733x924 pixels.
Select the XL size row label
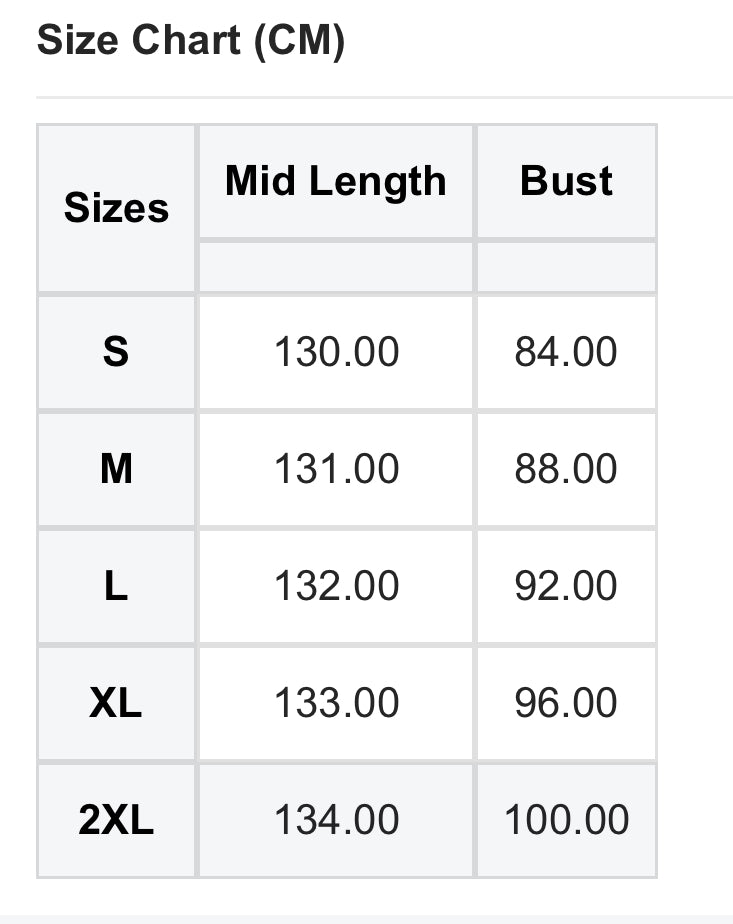(116, 702)
